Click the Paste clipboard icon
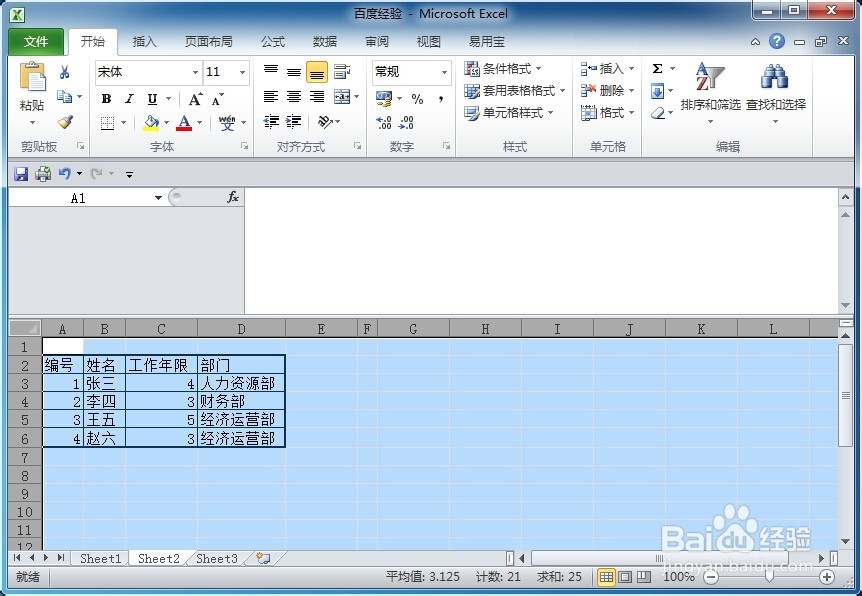862x596 pixels. (x=32, y=77)
